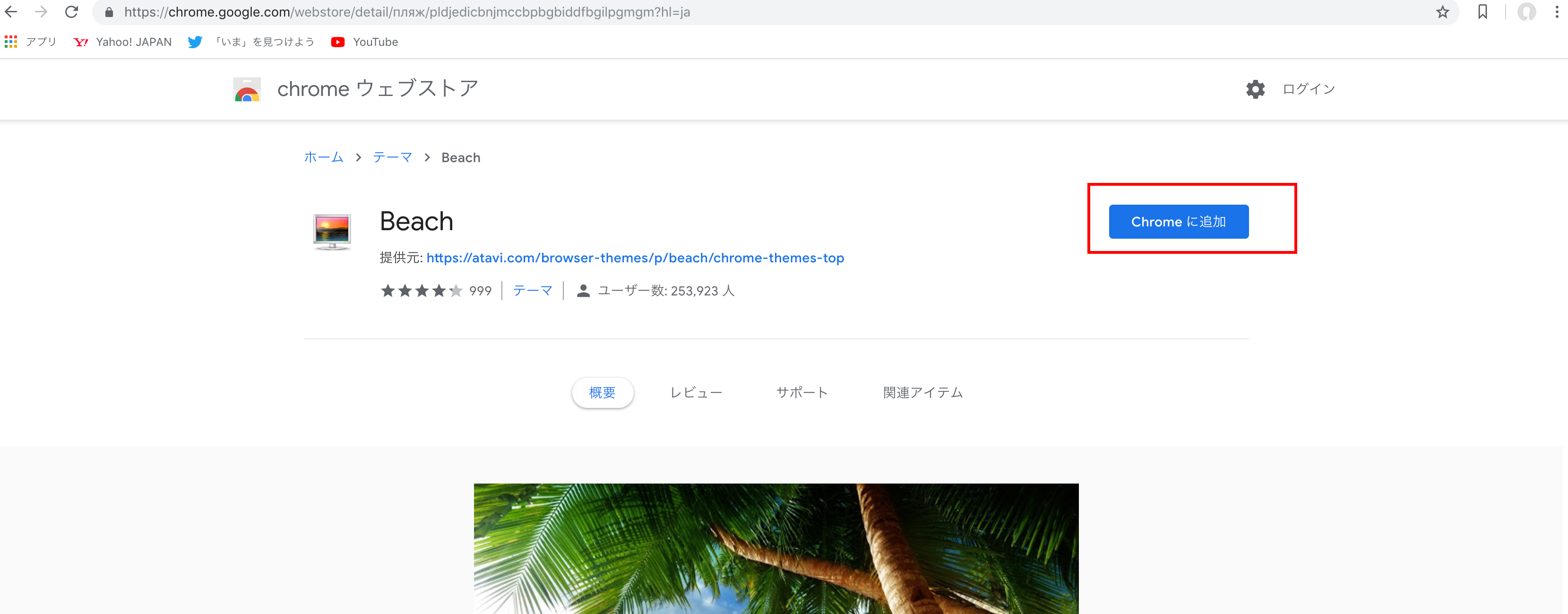
Task: Click the Beach theme thumbnail icon
Action: click(332, 232)
